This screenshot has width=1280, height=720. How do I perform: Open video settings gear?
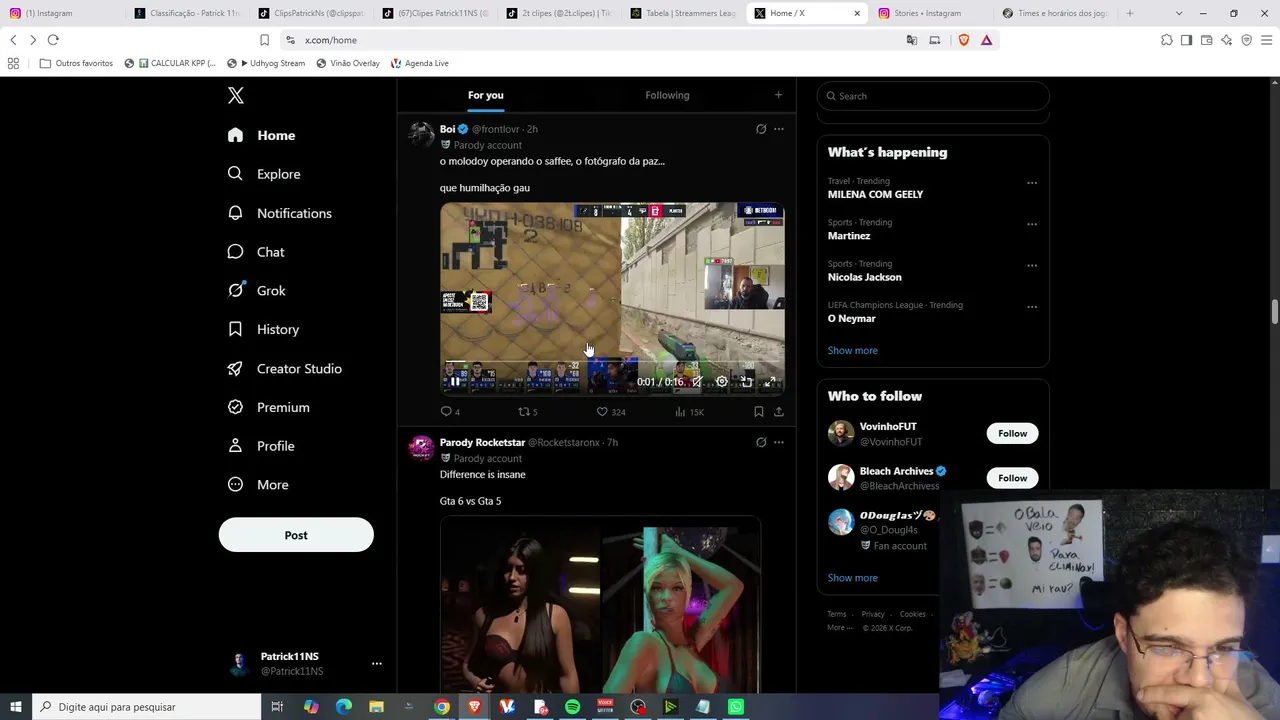point(721,382)
